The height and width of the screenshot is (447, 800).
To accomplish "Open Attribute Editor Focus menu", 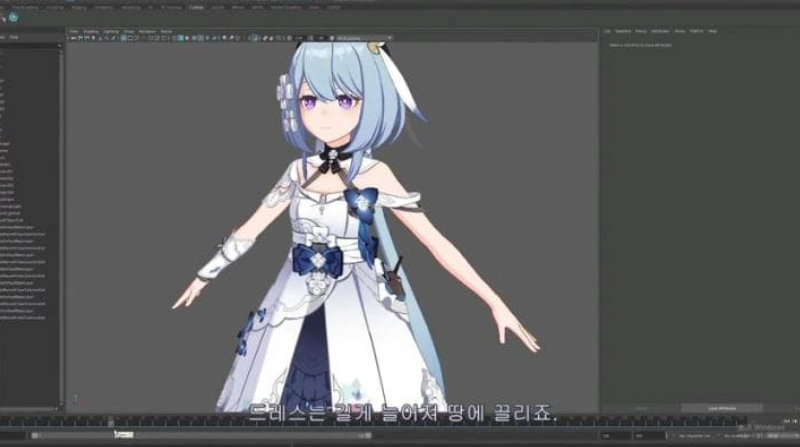I will pos(641,31).
